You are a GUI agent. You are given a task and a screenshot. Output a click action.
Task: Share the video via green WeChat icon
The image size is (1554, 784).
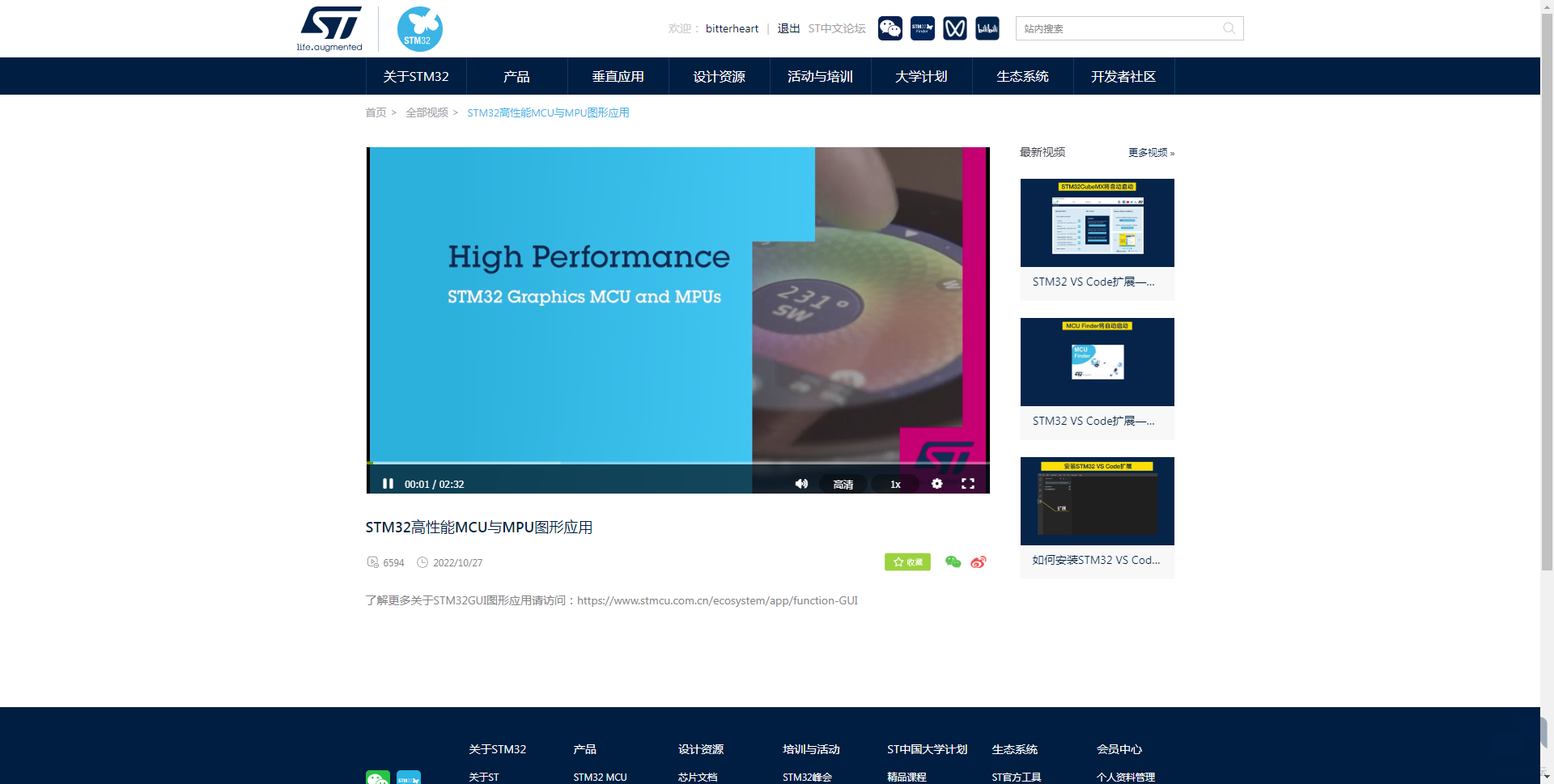(953, 562)
